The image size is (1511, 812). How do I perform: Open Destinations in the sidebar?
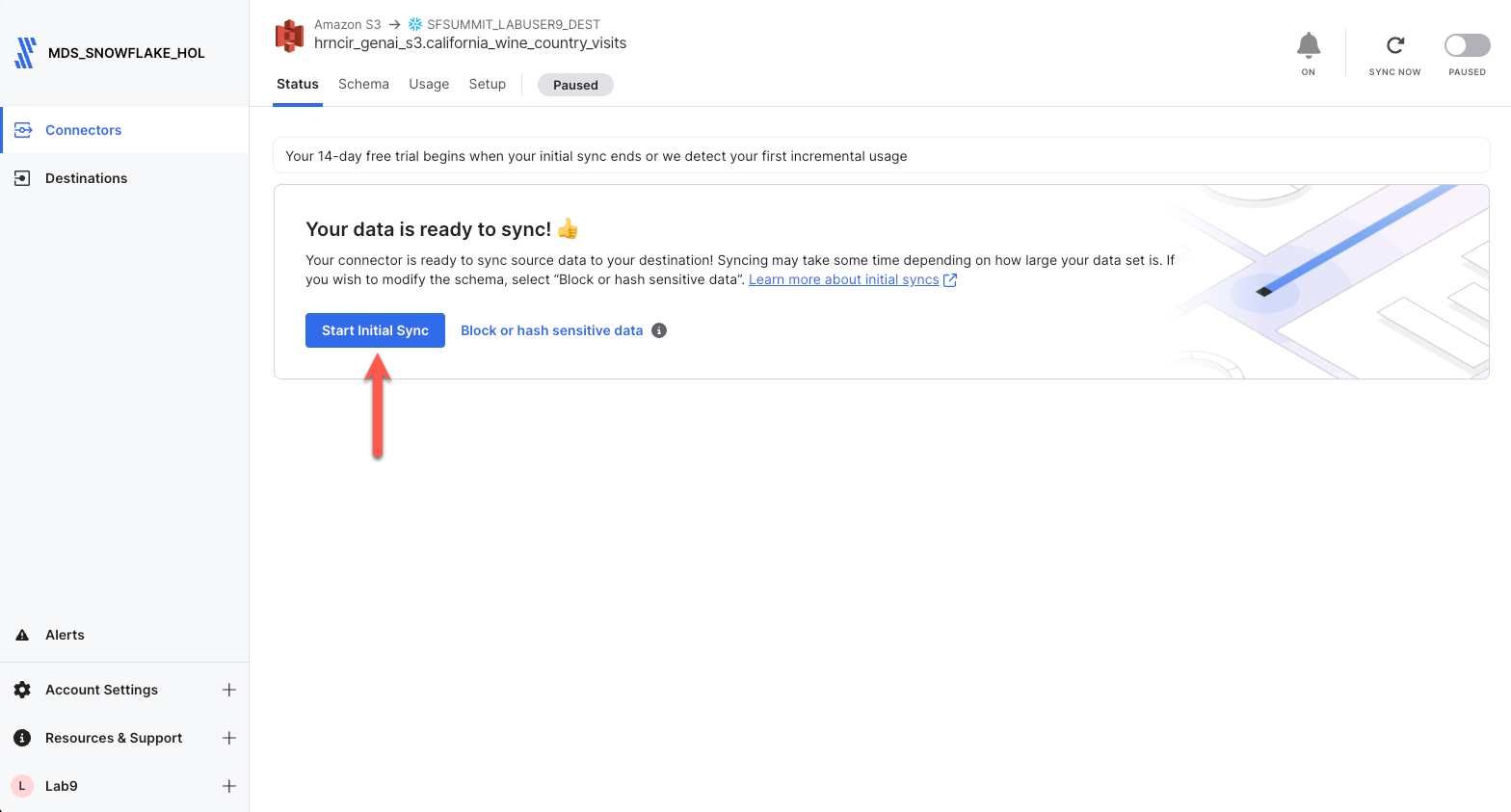click(86, 178)
